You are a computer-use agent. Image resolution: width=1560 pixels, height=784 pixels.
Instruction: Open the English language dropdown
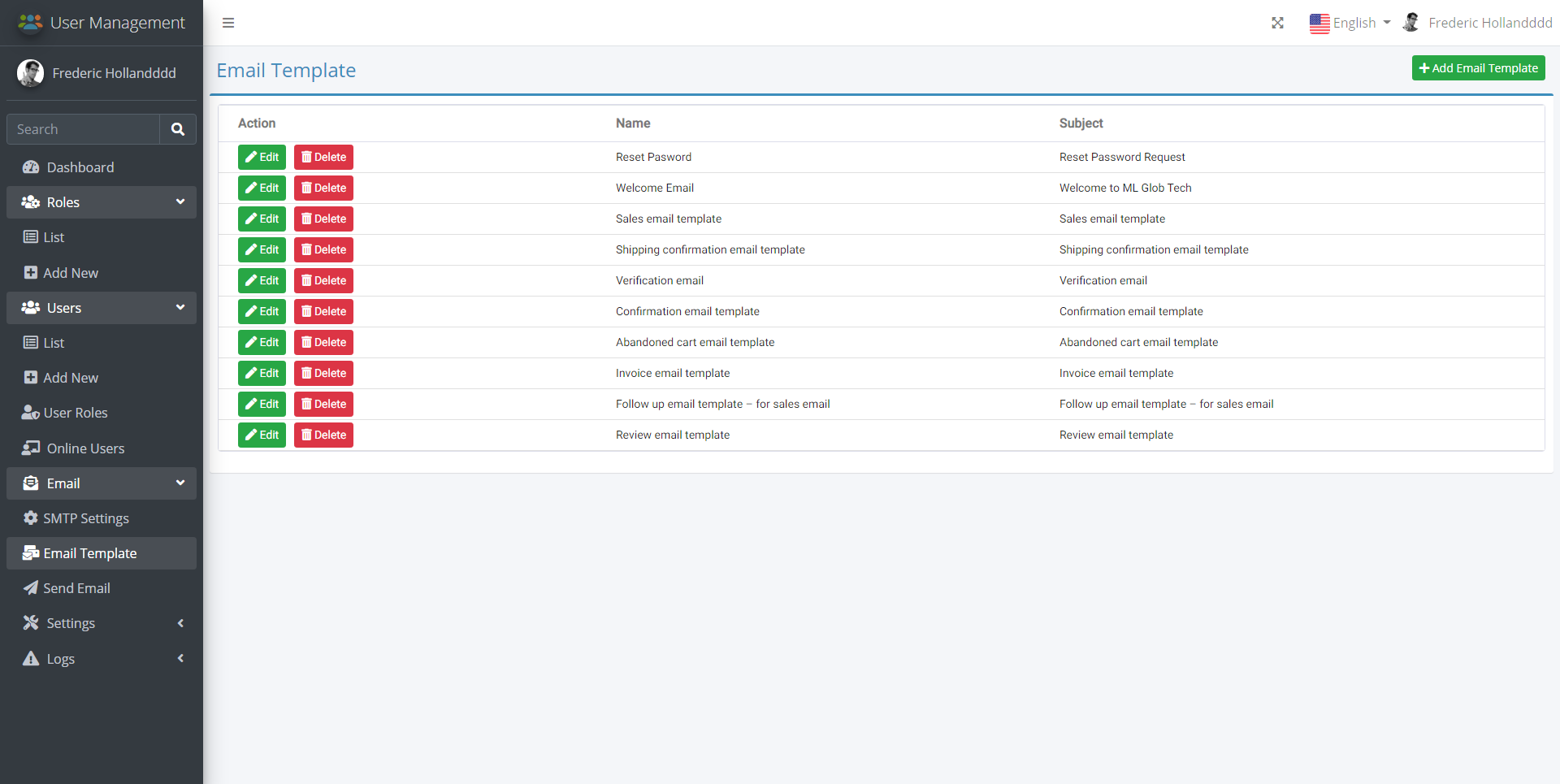coord(1350,23)
